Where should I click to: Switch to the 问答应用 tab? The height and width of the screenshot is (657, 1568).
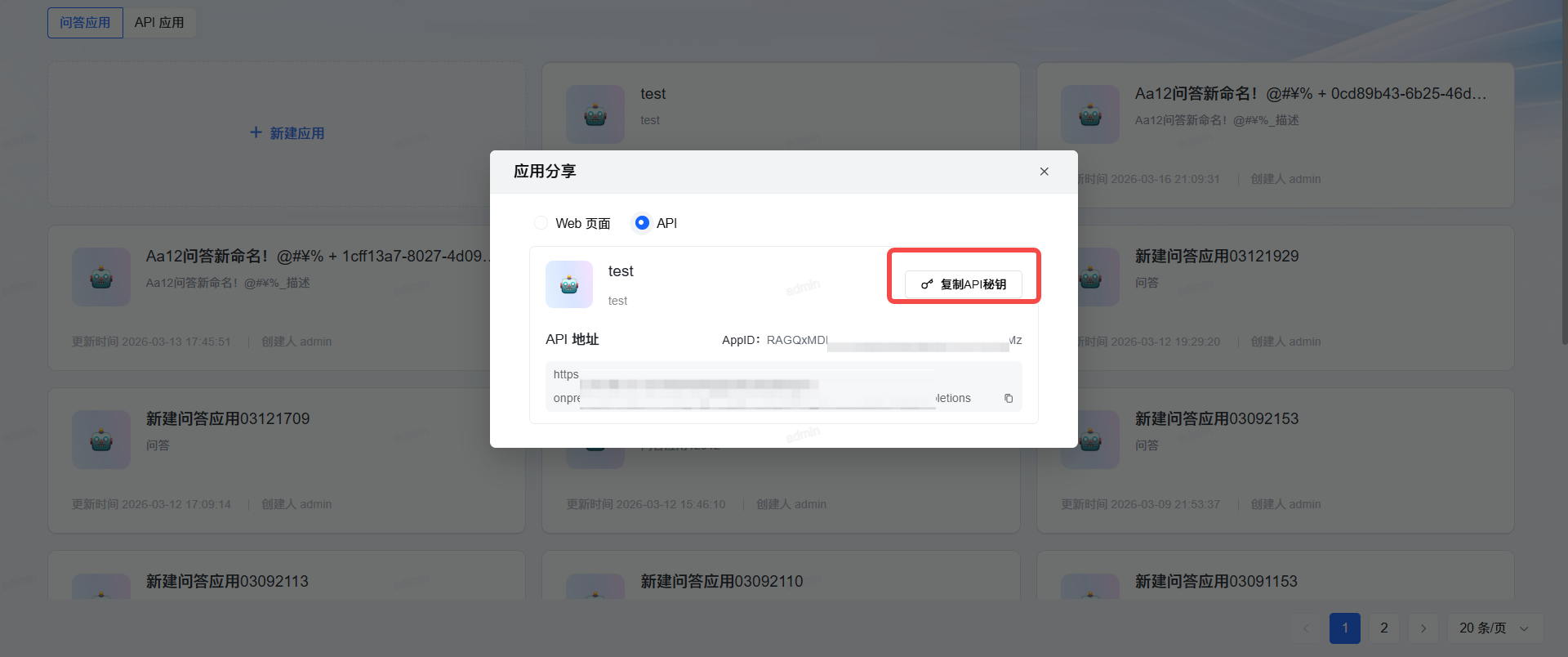click(85, 23)
